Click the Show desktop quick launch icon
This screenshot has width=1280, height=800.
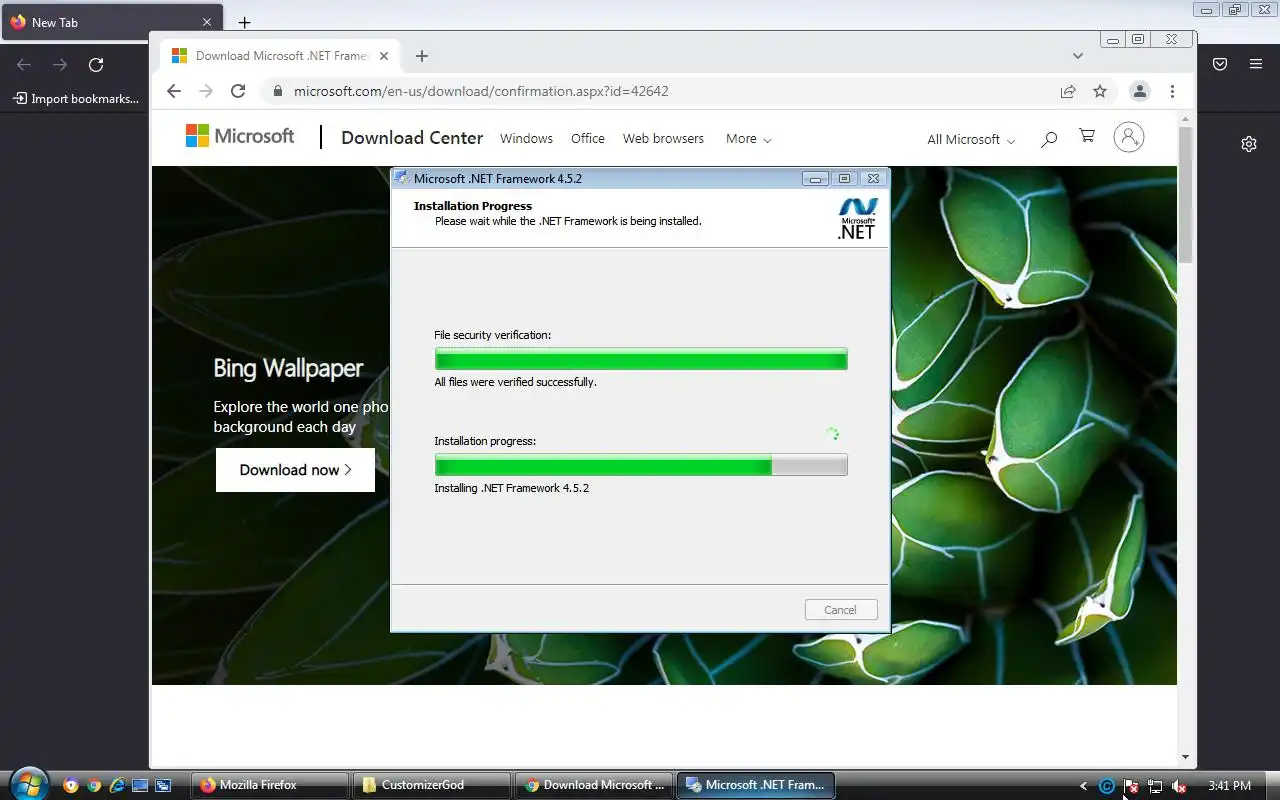click(x=140, y=785)
